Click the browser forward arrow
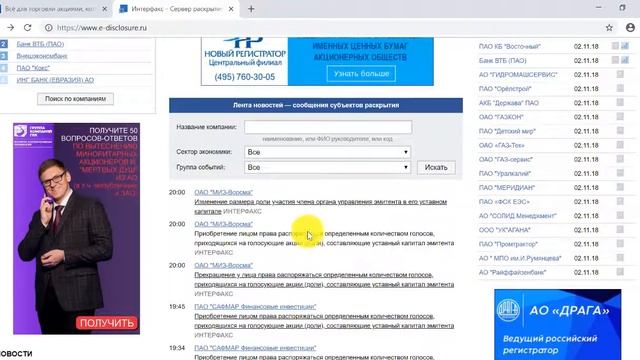 pyautogui.click(x=11, y=27)
